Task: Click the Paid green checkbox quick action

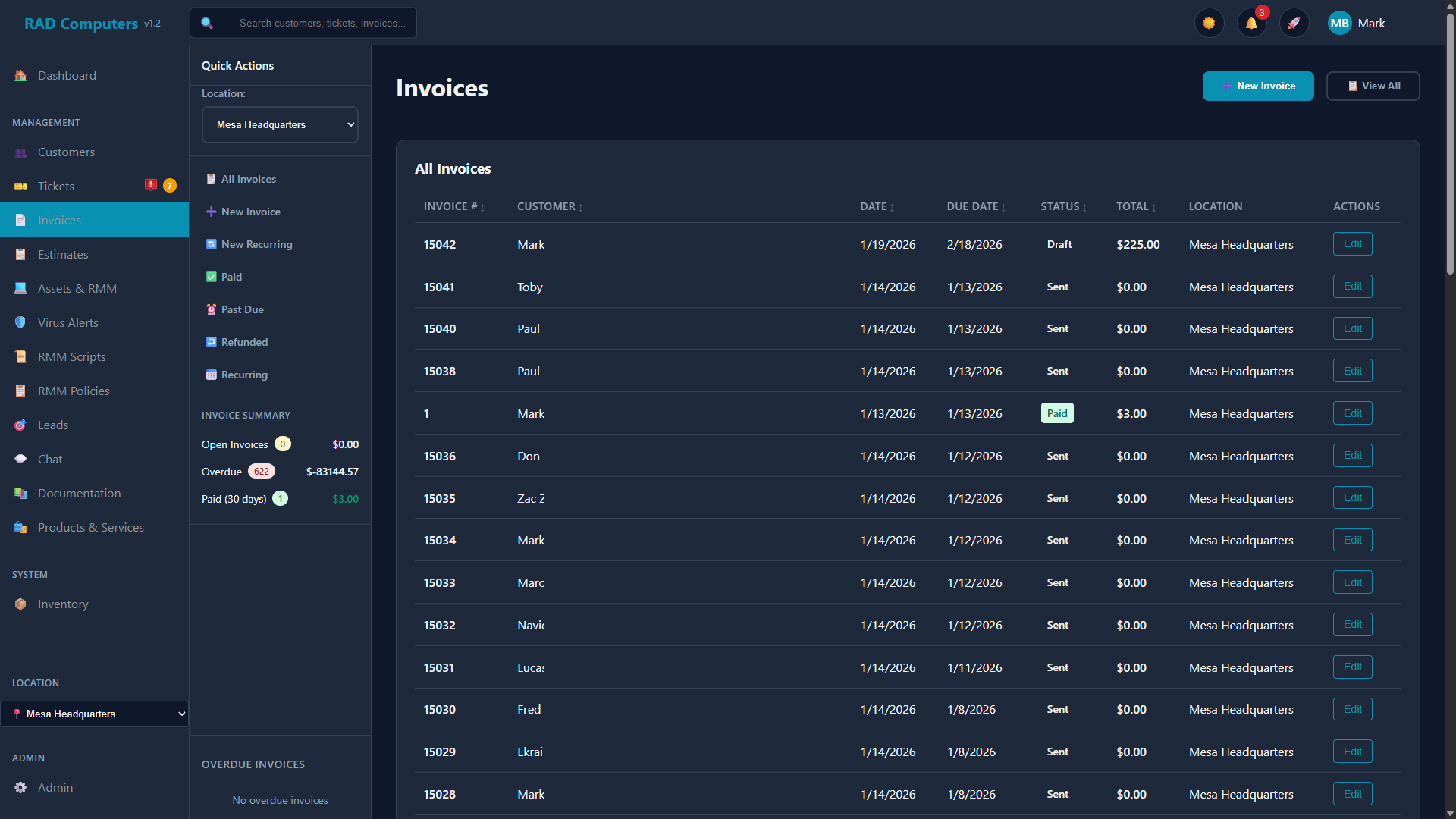Action: click(x=212, y=277)
